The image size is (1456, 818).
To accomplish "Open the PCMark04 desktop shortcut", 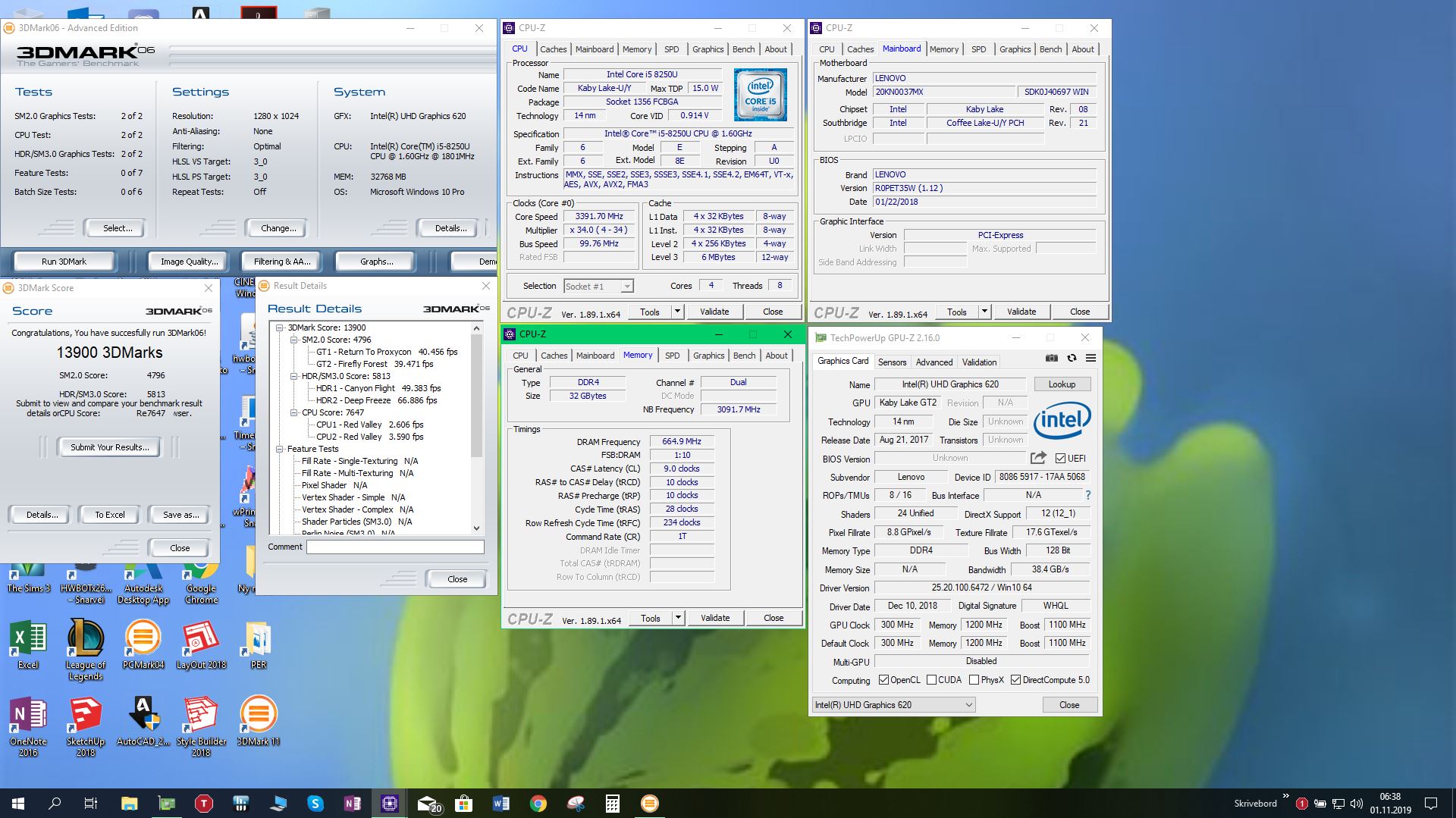I will pos(143,644).
